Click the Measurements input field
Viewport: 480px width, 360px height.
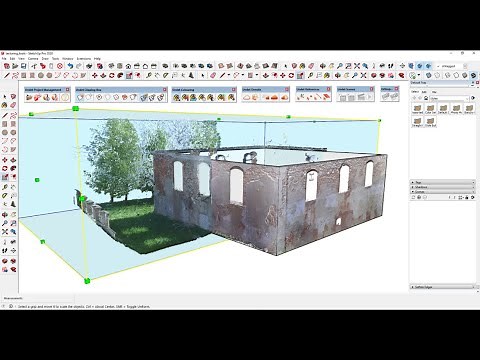(50, 298)
